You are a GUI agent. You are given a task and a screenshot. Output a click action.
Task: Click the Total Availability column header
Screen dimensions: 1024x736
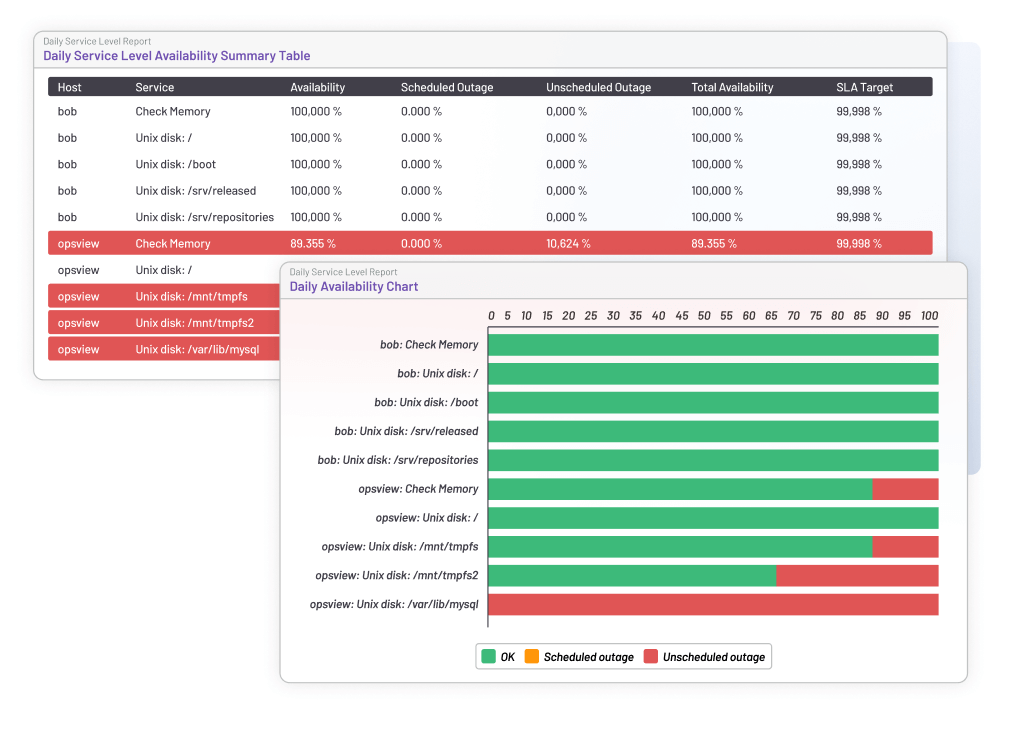click(732, 88)
